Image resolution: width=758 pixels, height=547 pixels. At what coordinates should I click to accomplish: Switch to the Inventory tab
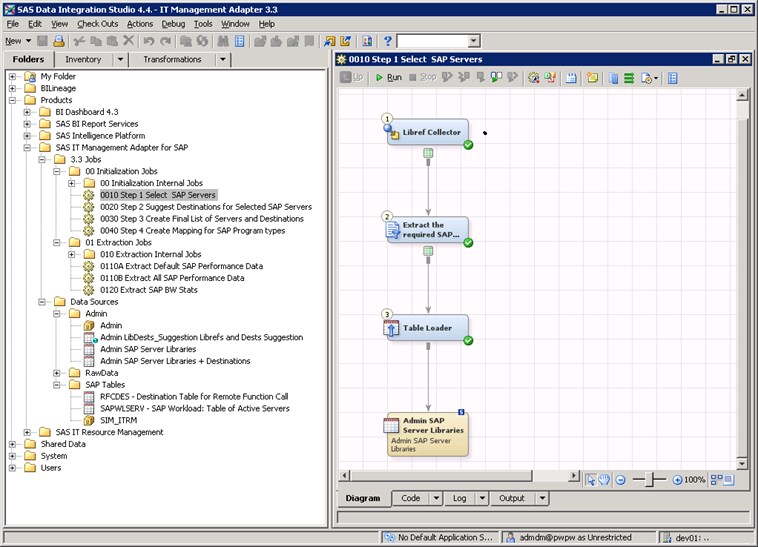pyautogui.click(x=83, y=59)
